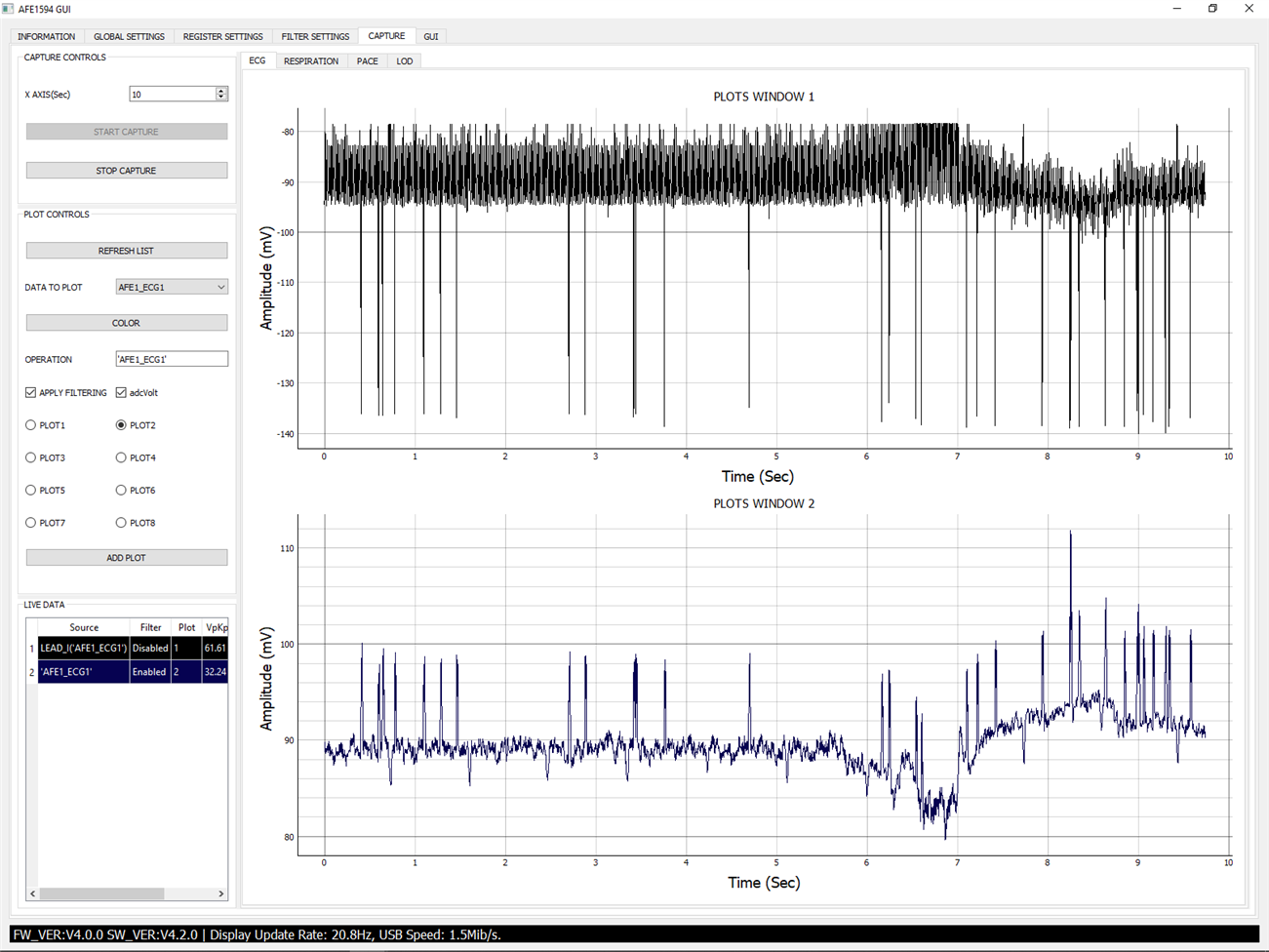Open the FILTER SETTINGS tab
The width and height of the screenshot is (1269, 952).
click(315, 36)
